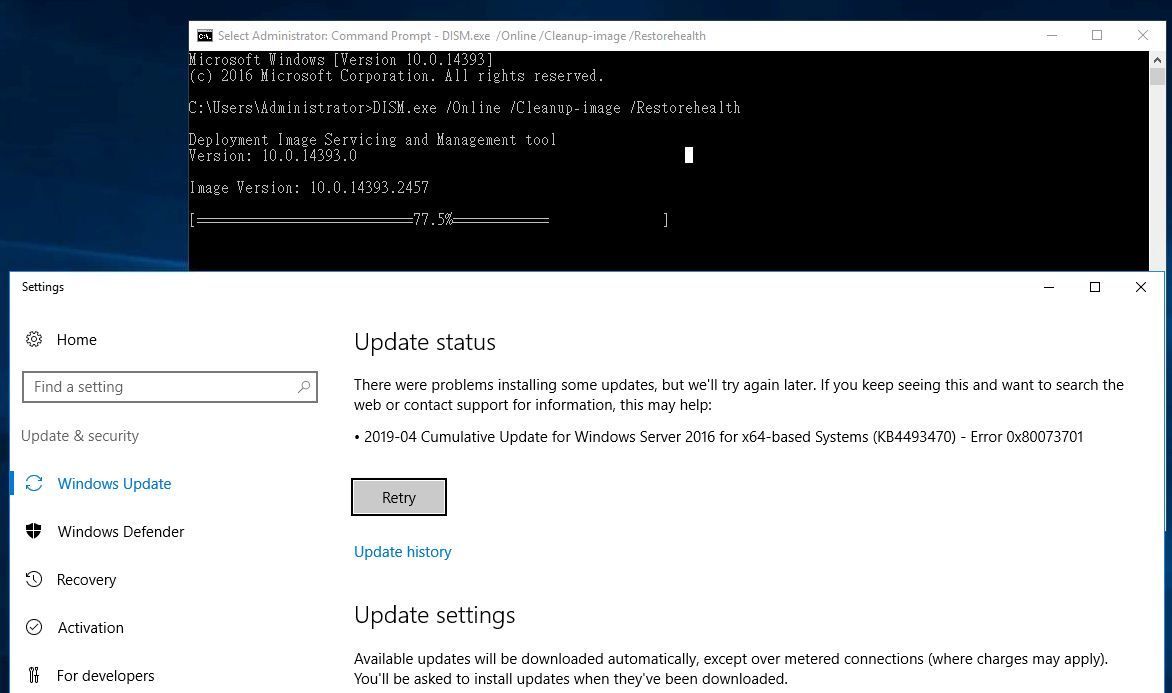
Task: Select the For developers icon
Action: pos(33,675)
